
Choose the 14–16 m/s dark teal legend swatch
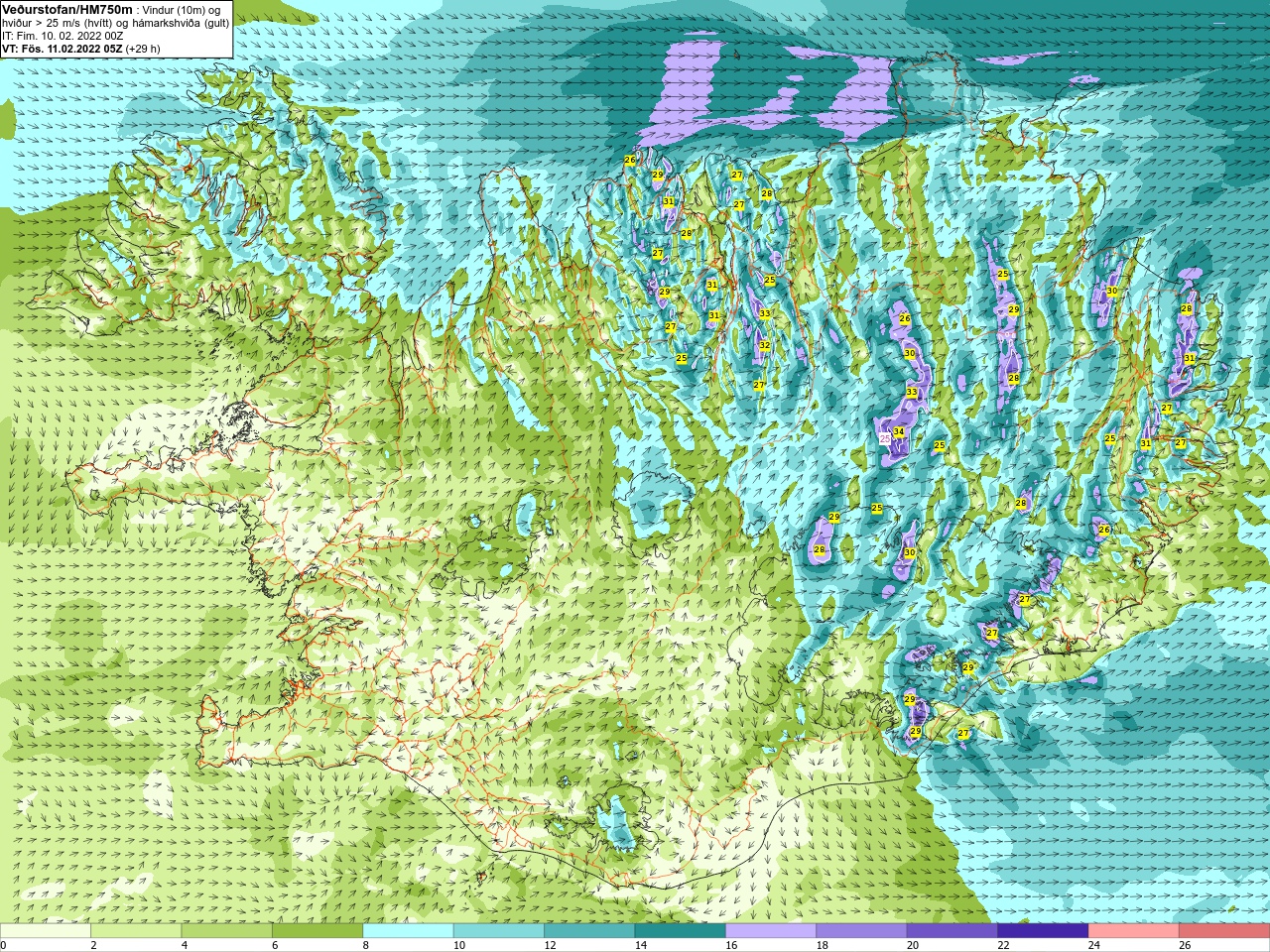pyautogui.click(x=681, y=931)
